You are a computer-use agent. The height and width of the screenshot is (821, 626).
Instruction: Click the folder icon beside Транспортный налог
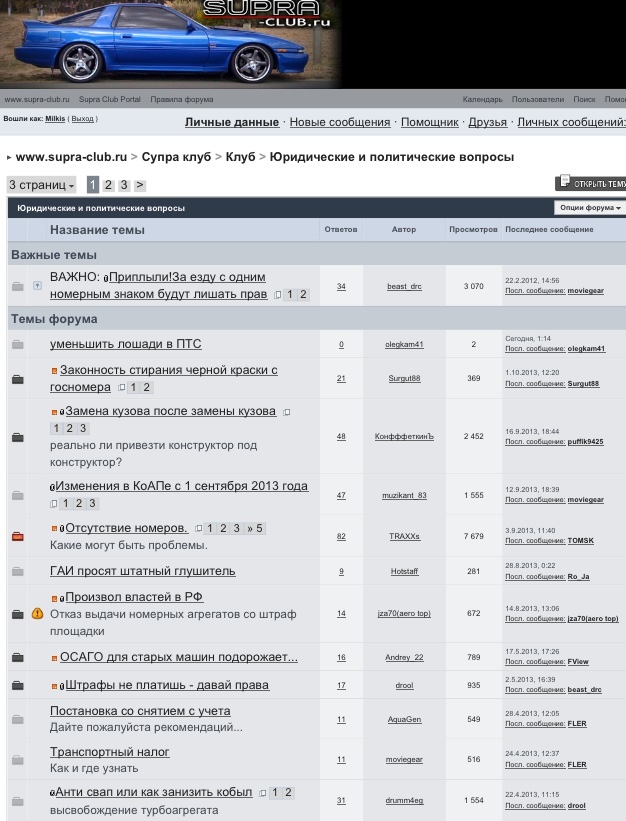point(17,760)
